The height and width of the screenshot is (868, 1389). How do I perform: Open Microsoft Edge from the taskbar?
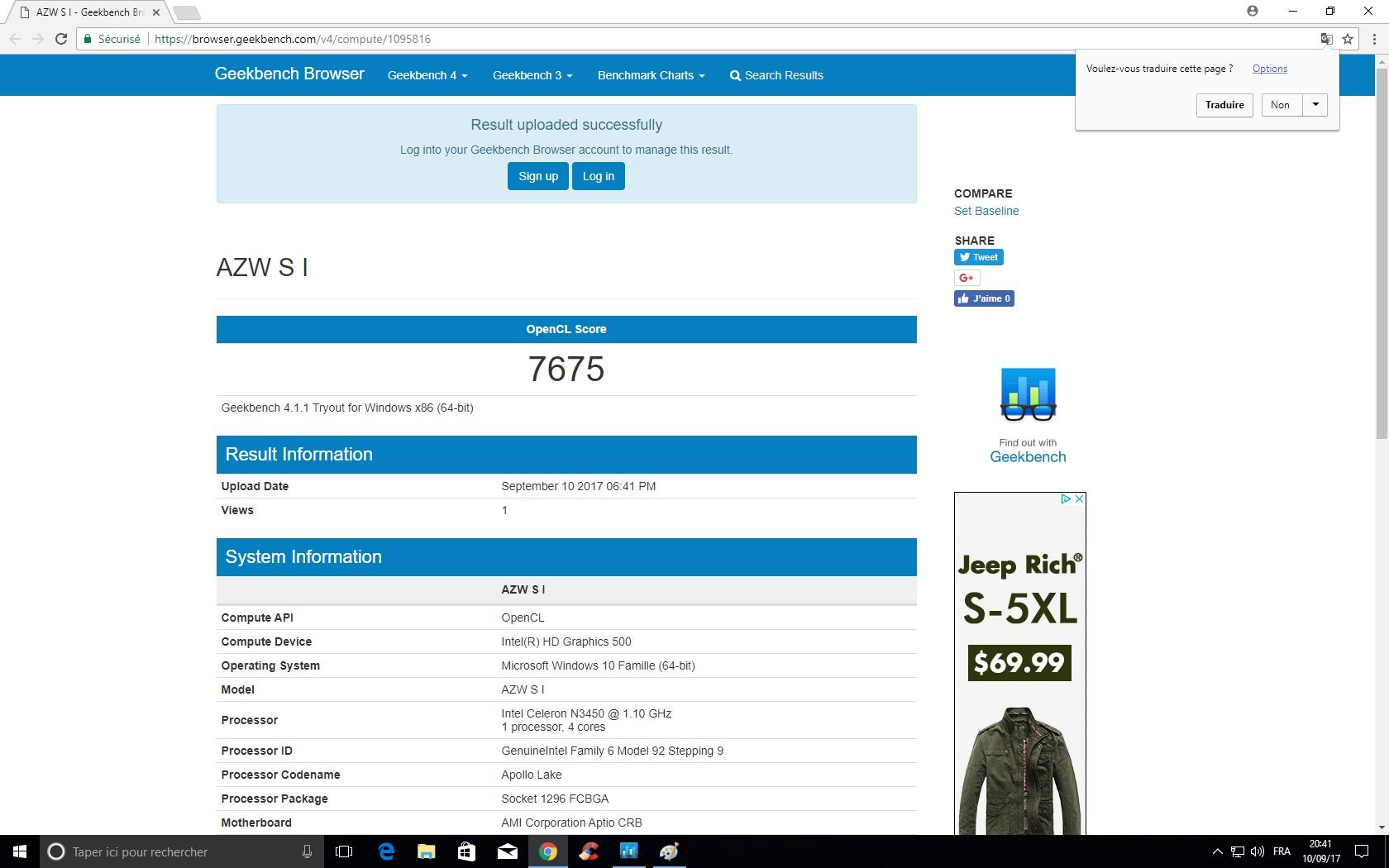pos(386,851)
